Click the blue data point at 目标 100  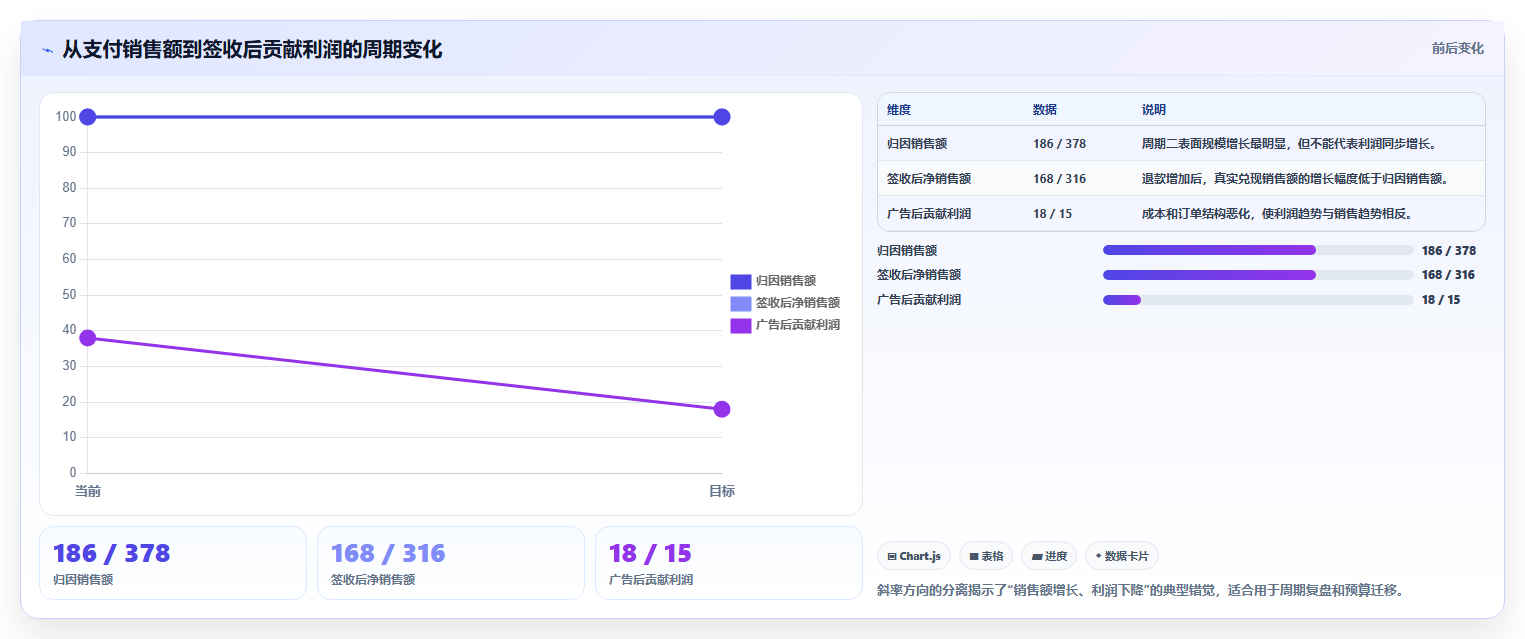tap(722, 117)
